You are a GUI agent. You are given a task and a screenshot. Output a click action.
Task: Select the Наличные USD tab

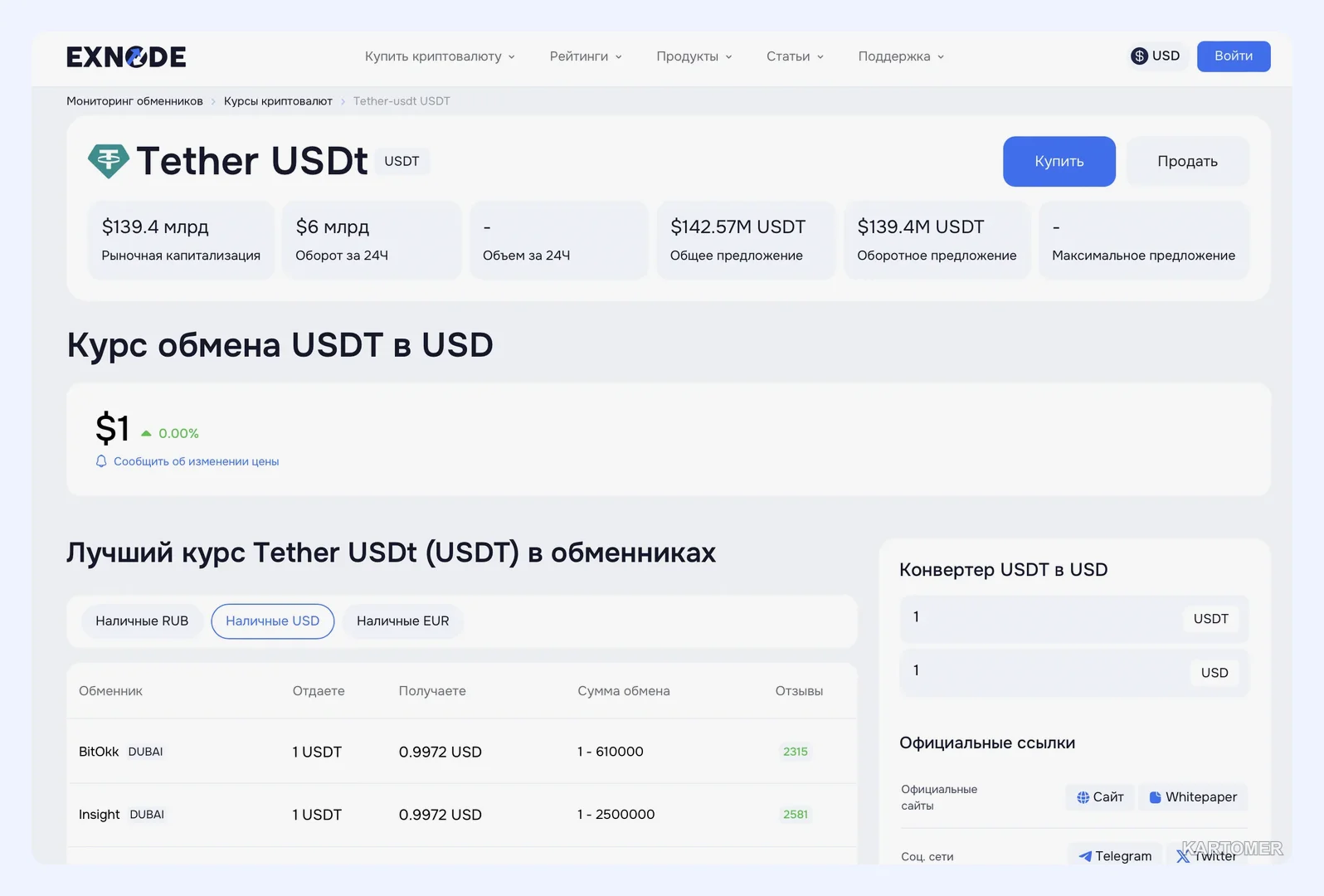click(x=273, y=621)
